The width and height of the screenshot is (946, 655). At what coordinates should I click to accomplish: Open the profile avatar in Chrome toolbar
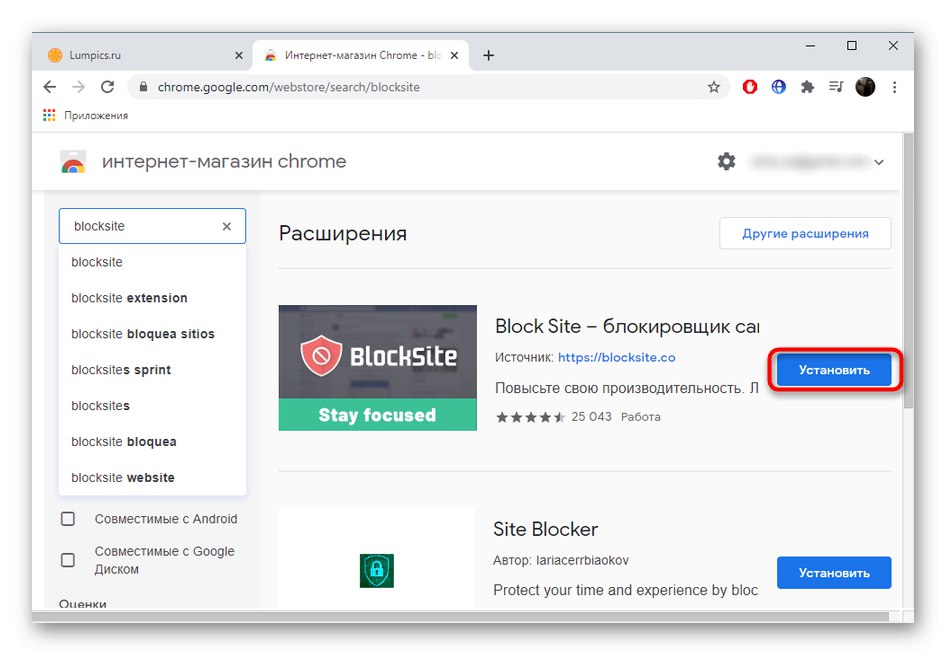[x=864, y=86]
